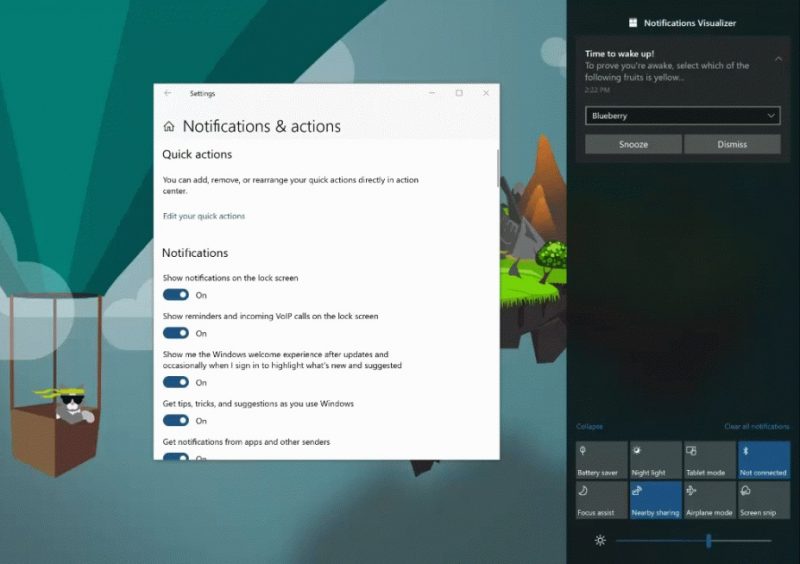Screen dimensions: 800x564
Task: Launch Screen snip quick action
Action: [x=764, y=500]
